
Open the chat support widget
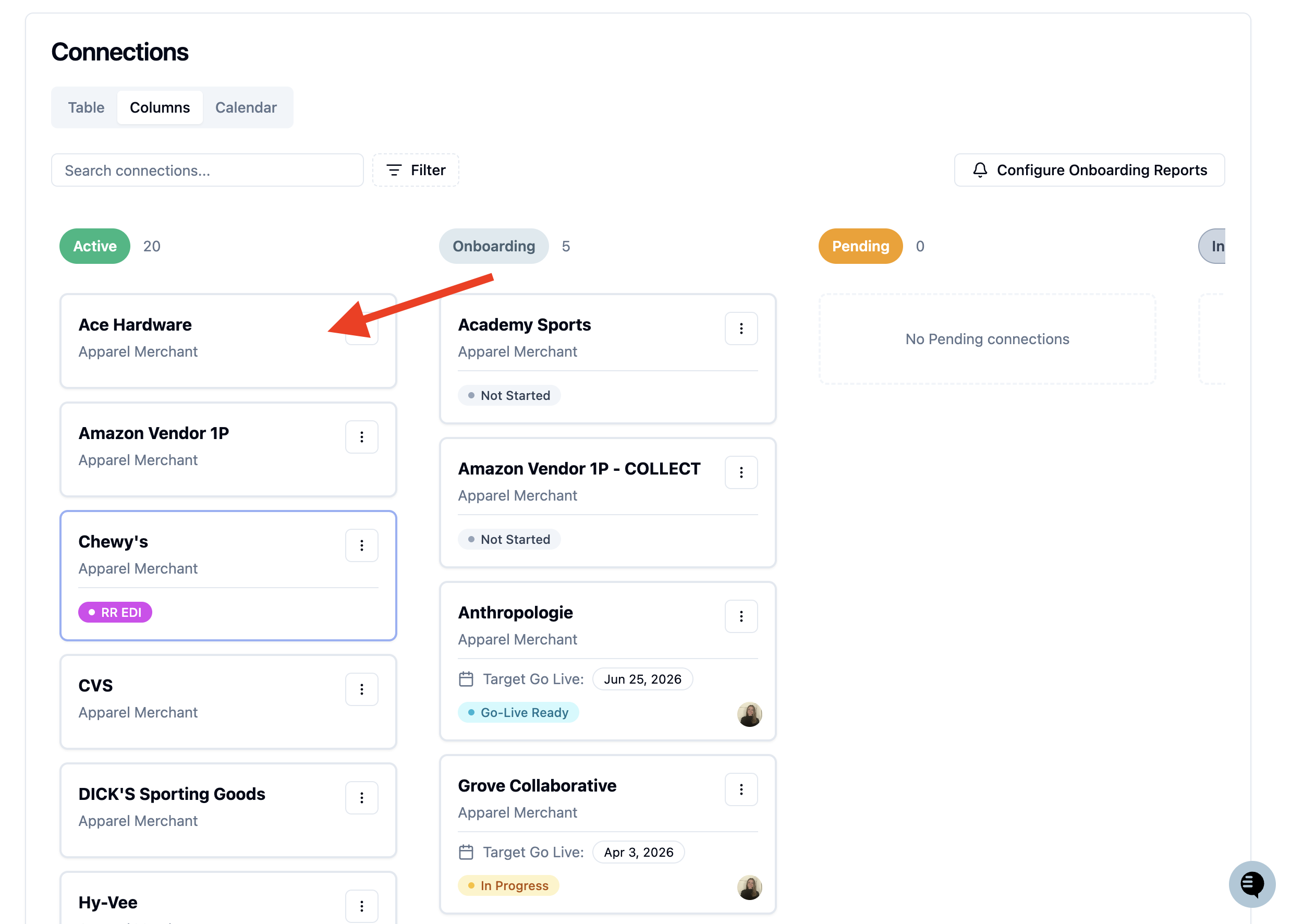(1252, 884)
